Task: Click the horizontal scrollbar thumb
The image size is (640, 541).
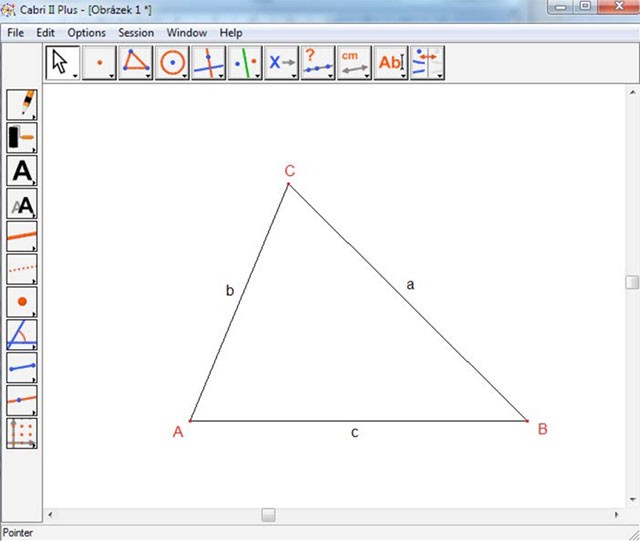Action: pyautogui.click(x=268, y=515)
